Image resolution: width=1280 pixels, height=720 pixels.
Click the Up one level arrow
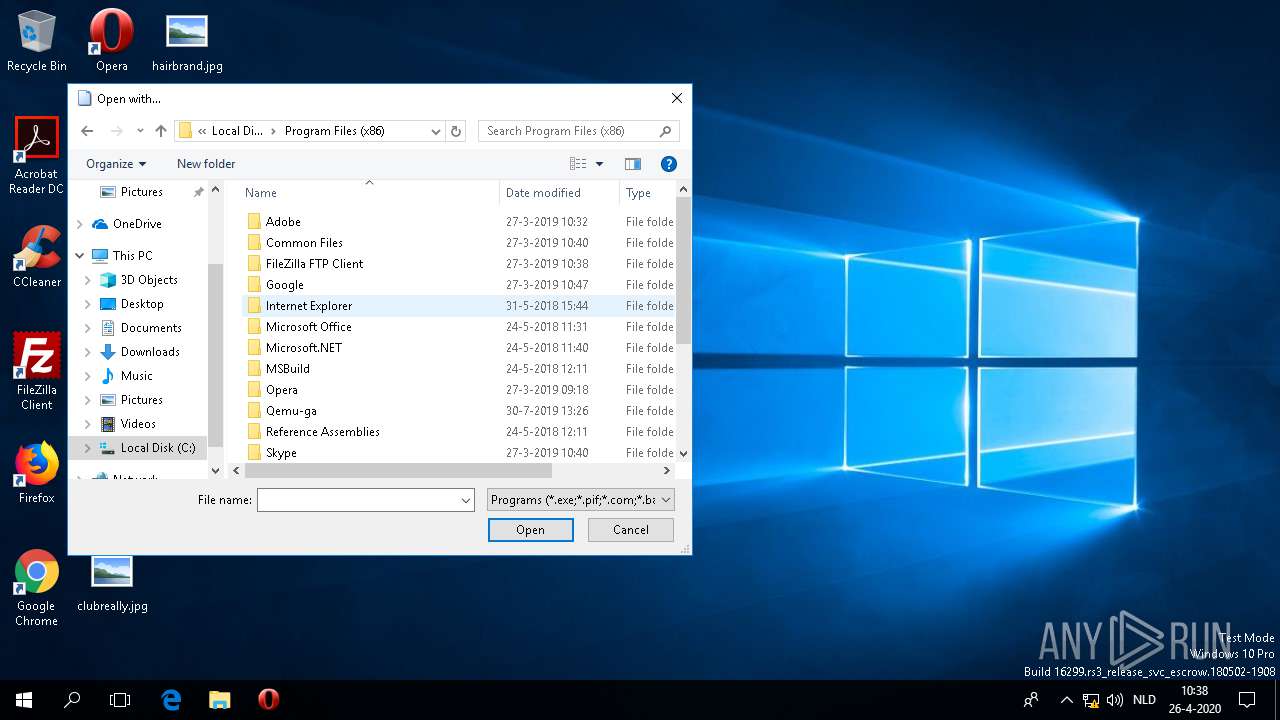[x=160, y=131]
